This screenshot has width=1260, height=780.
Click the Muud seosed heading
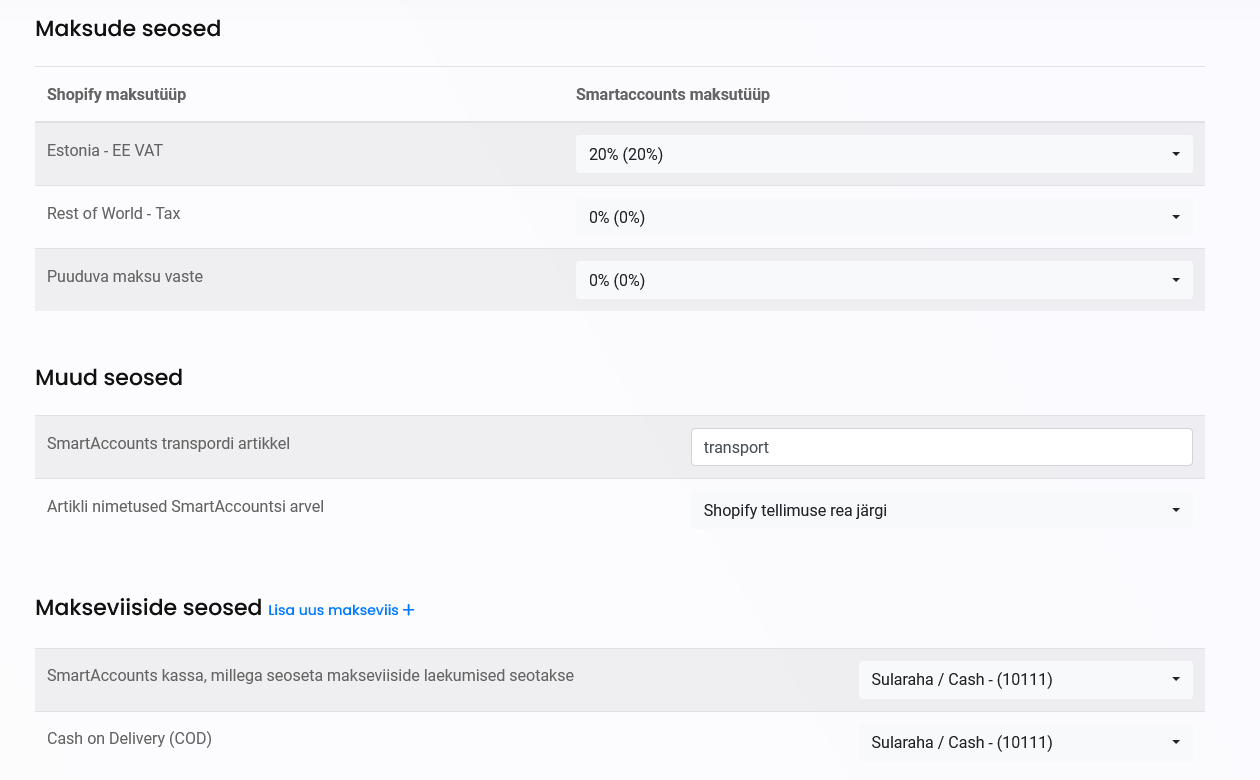(x=109, y=378)
